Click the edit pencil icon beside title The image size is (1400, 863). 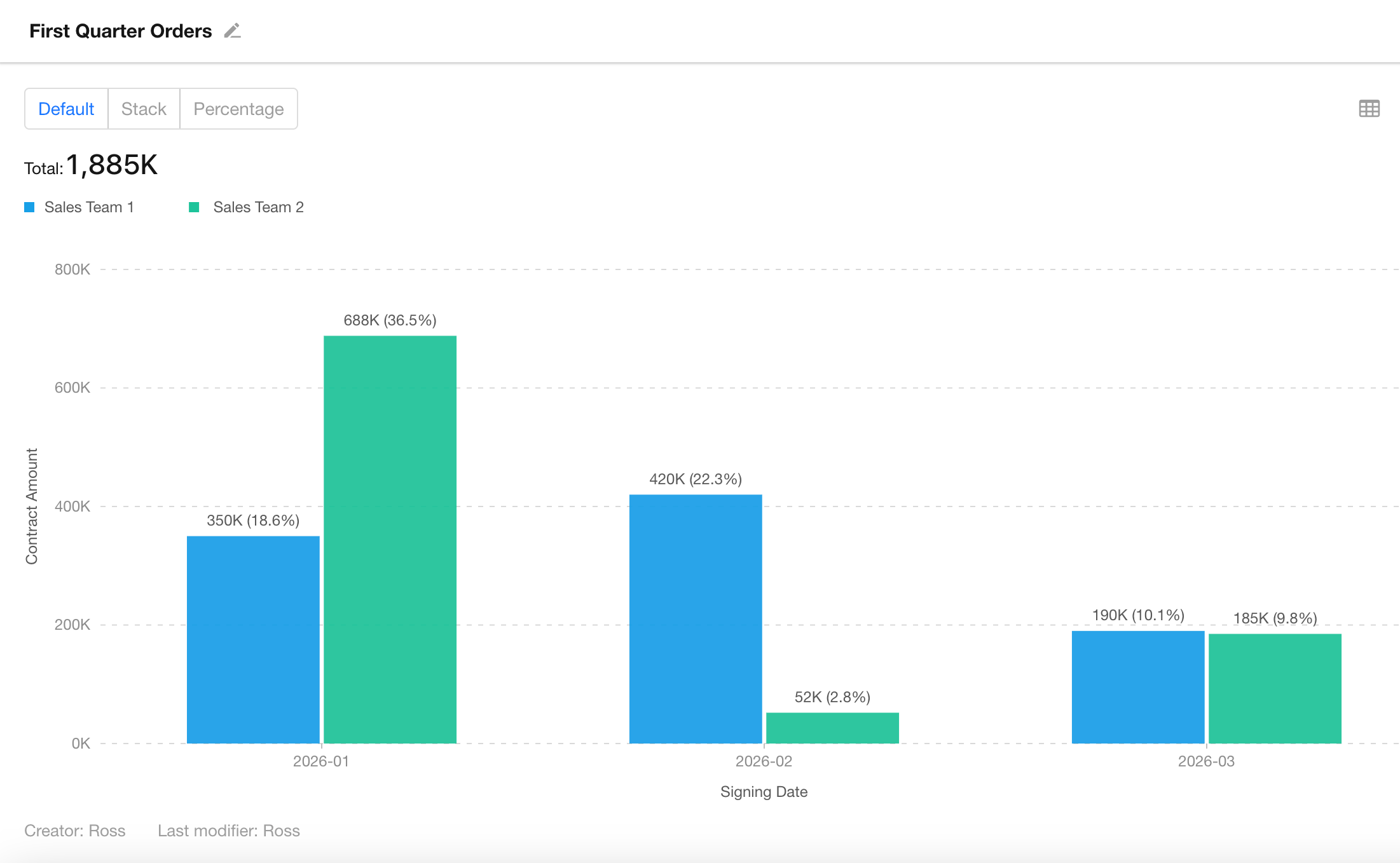pos(232,31)
